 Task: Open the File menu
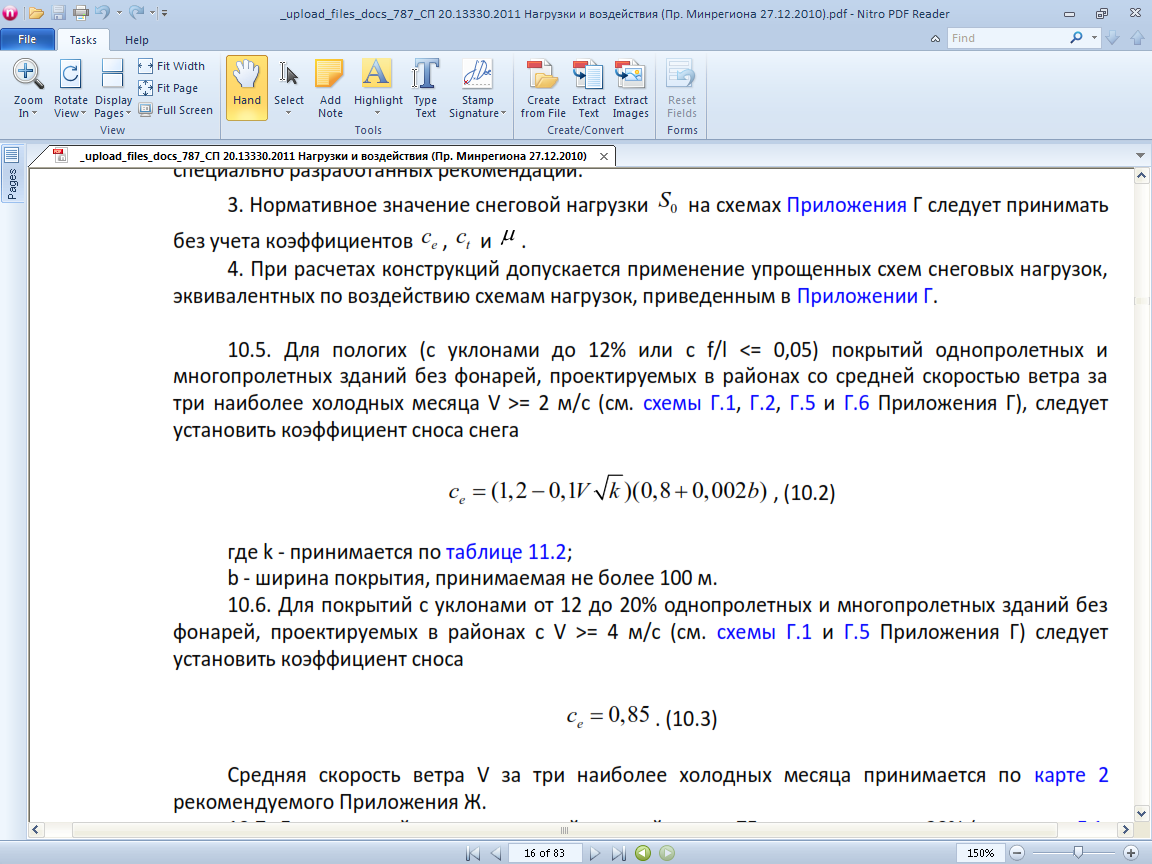click(27, 39)
